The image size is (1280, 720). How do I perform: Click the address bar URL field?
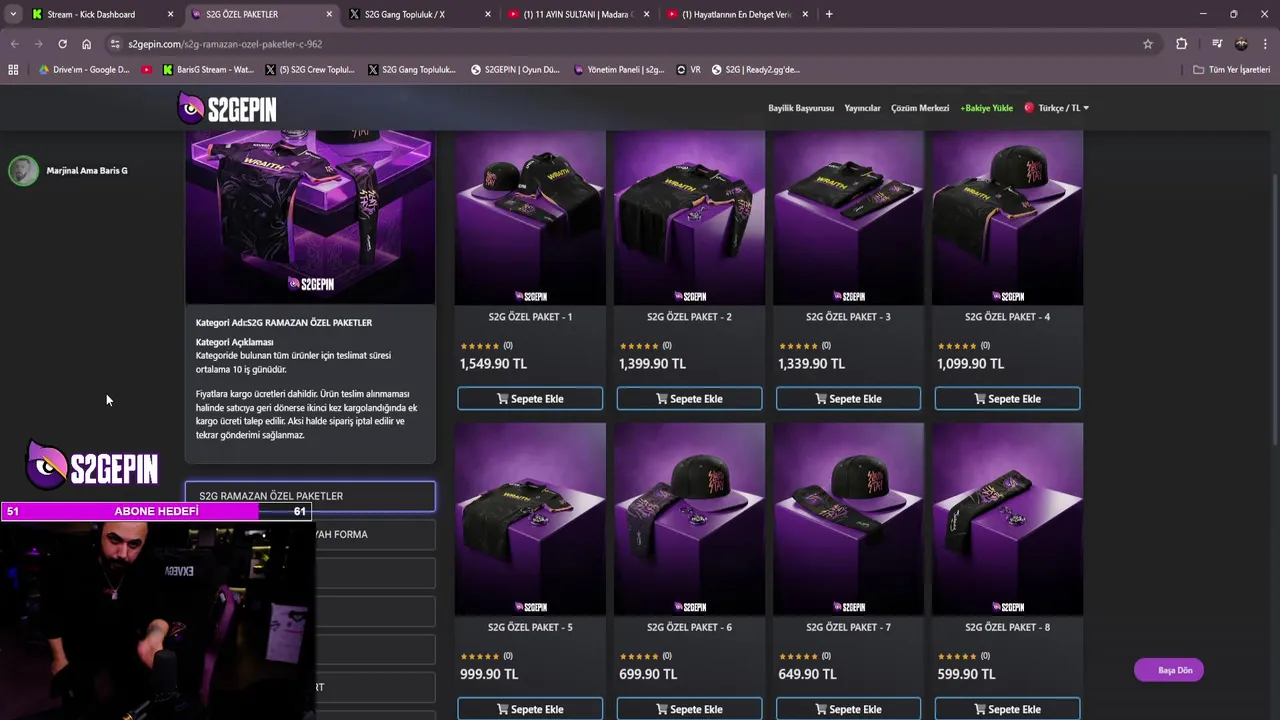[630, 44]
